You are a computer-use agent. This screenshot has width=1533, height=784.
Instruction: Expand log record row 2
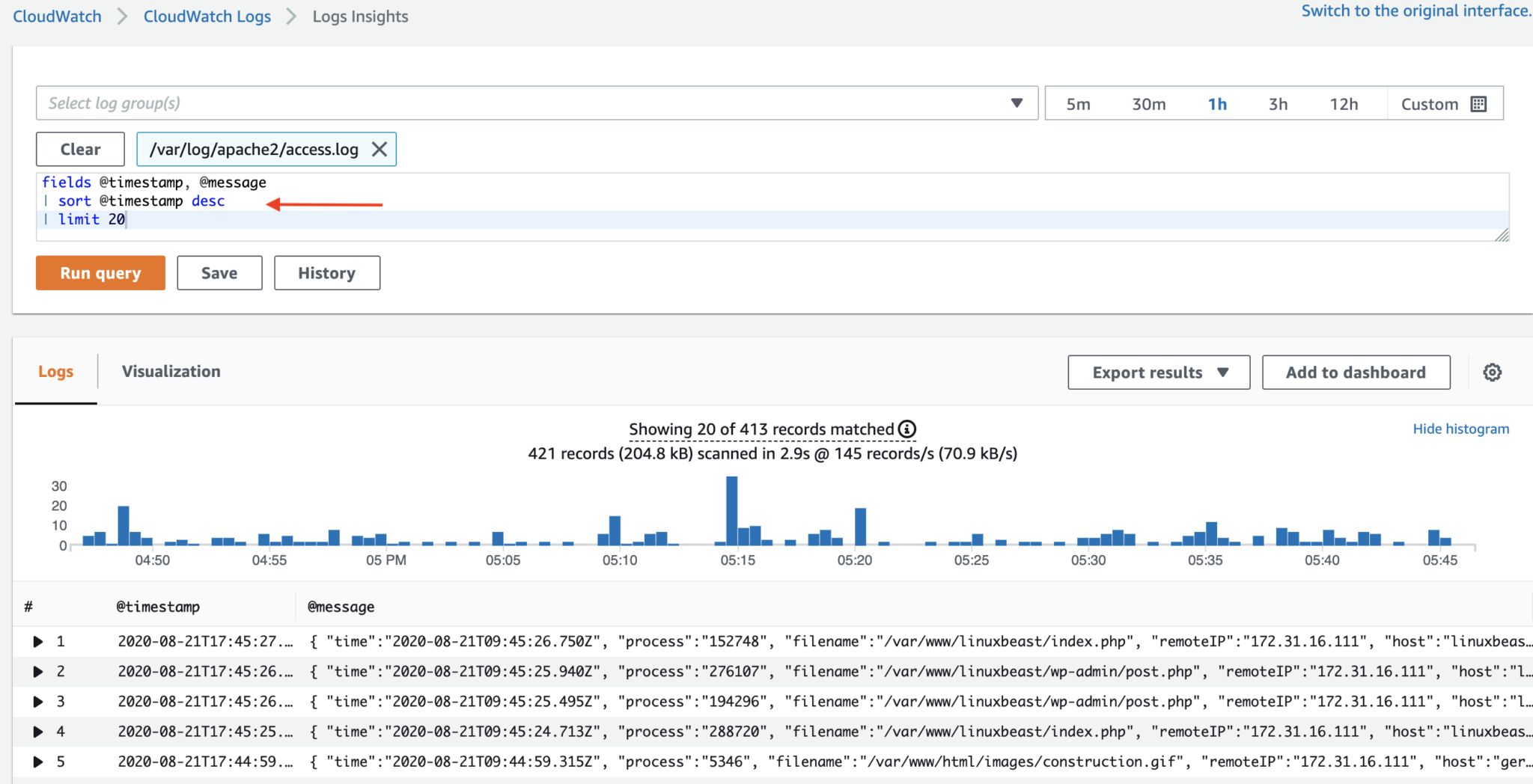click(x=38, y=672)
